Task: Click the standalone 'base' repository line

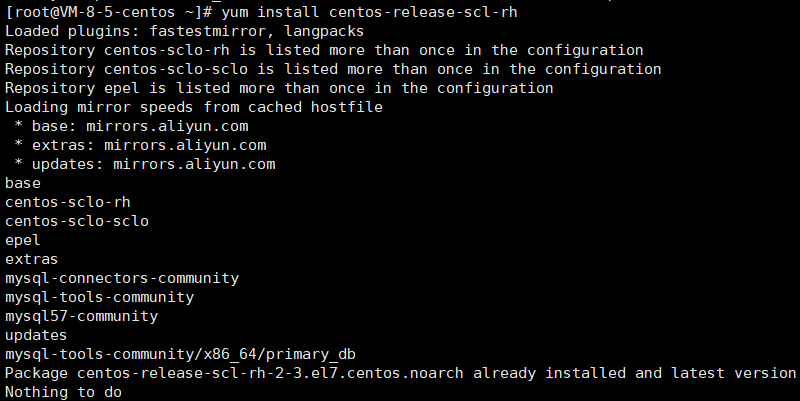Action: coord(23,183)
